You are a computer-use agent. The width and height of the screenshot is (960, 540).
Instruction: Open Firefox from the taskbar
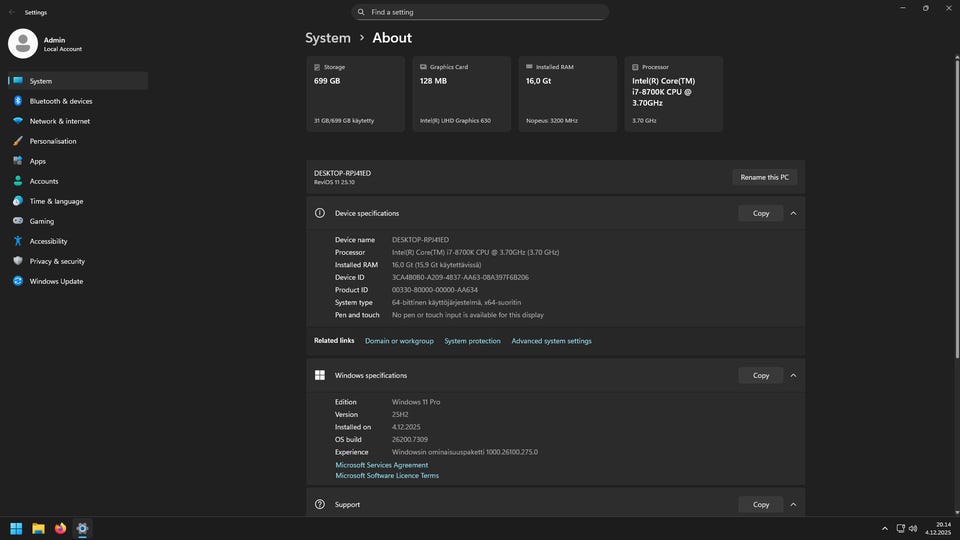(60, 528)
